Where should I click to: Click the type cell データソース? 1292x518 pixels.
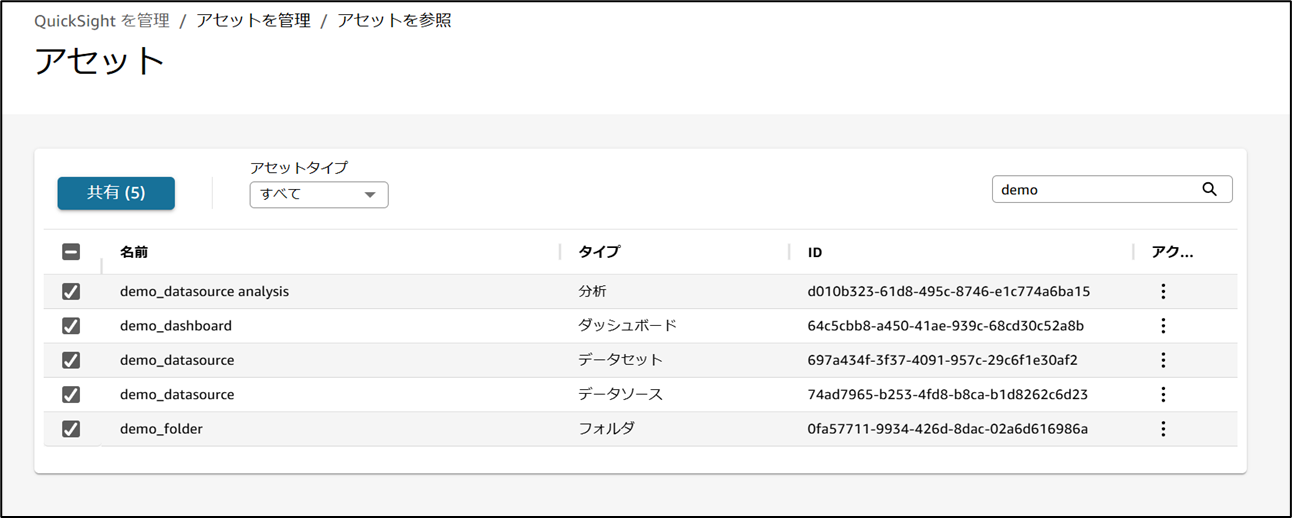pyautogui.click(x=620, y=394)
